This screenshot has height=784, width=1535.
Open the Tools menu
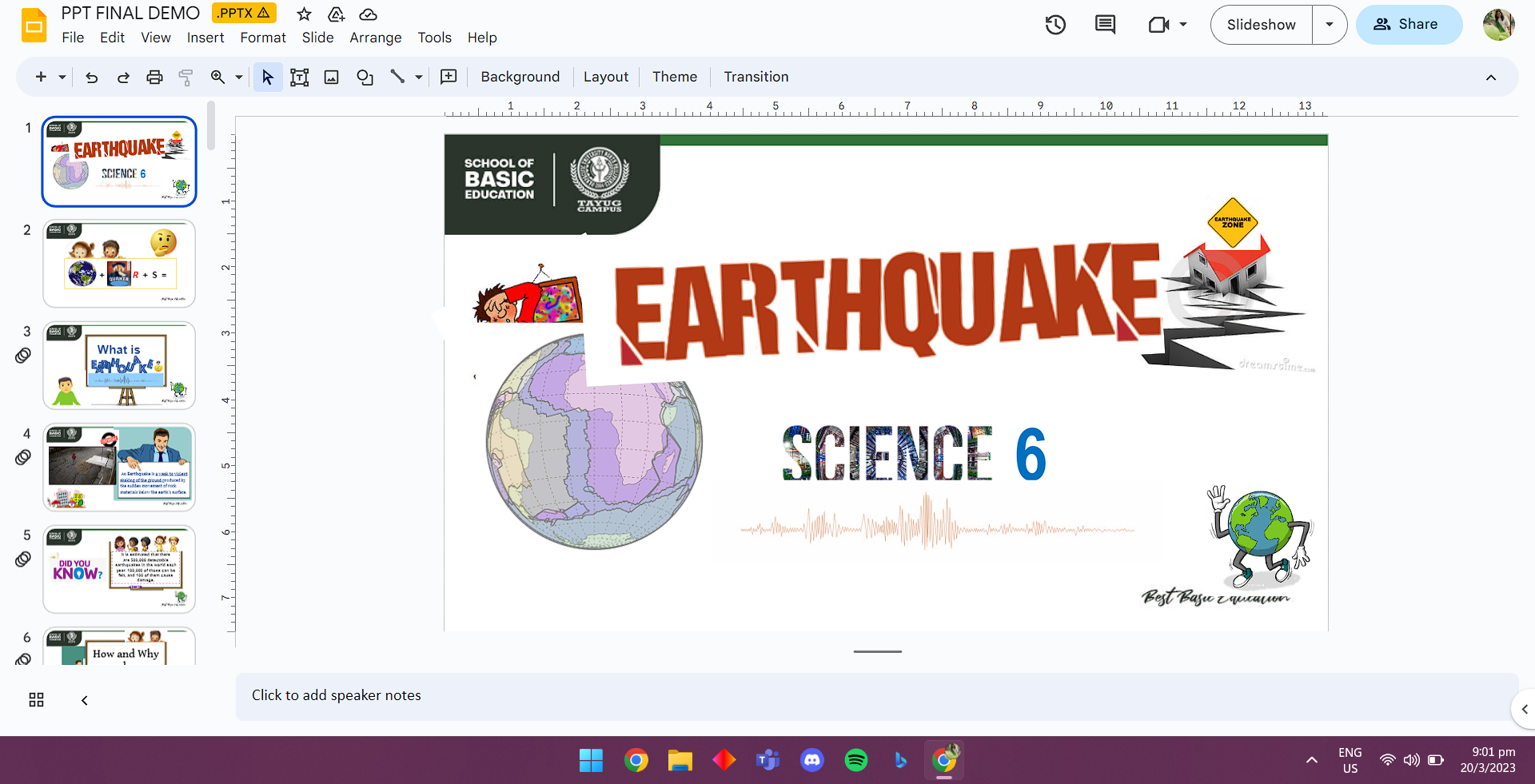434,38
